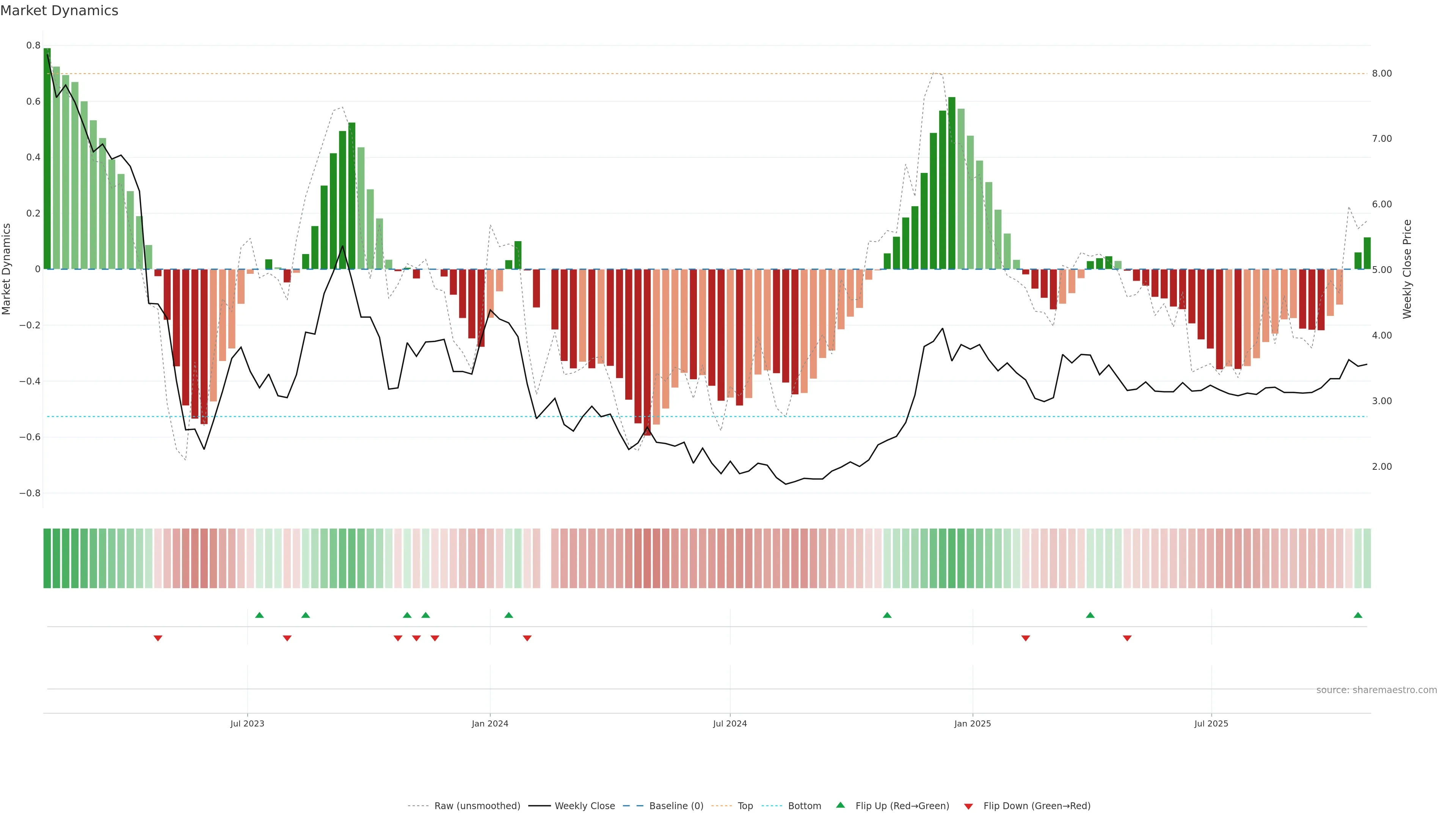The width and height of the screenshot is (1456, 819).
Task: Click the first red flip-down marker on the left
Action: pos(158,638)
